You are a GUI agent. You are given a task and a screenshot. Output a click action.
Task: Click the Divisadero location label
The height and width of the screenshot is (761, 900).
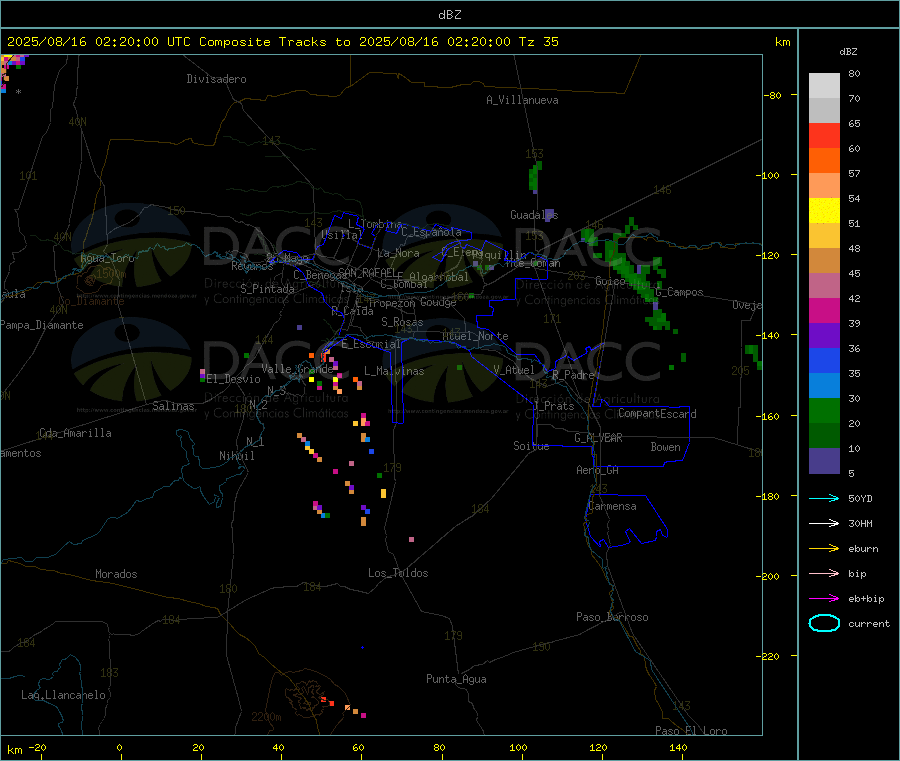(216, 79)
